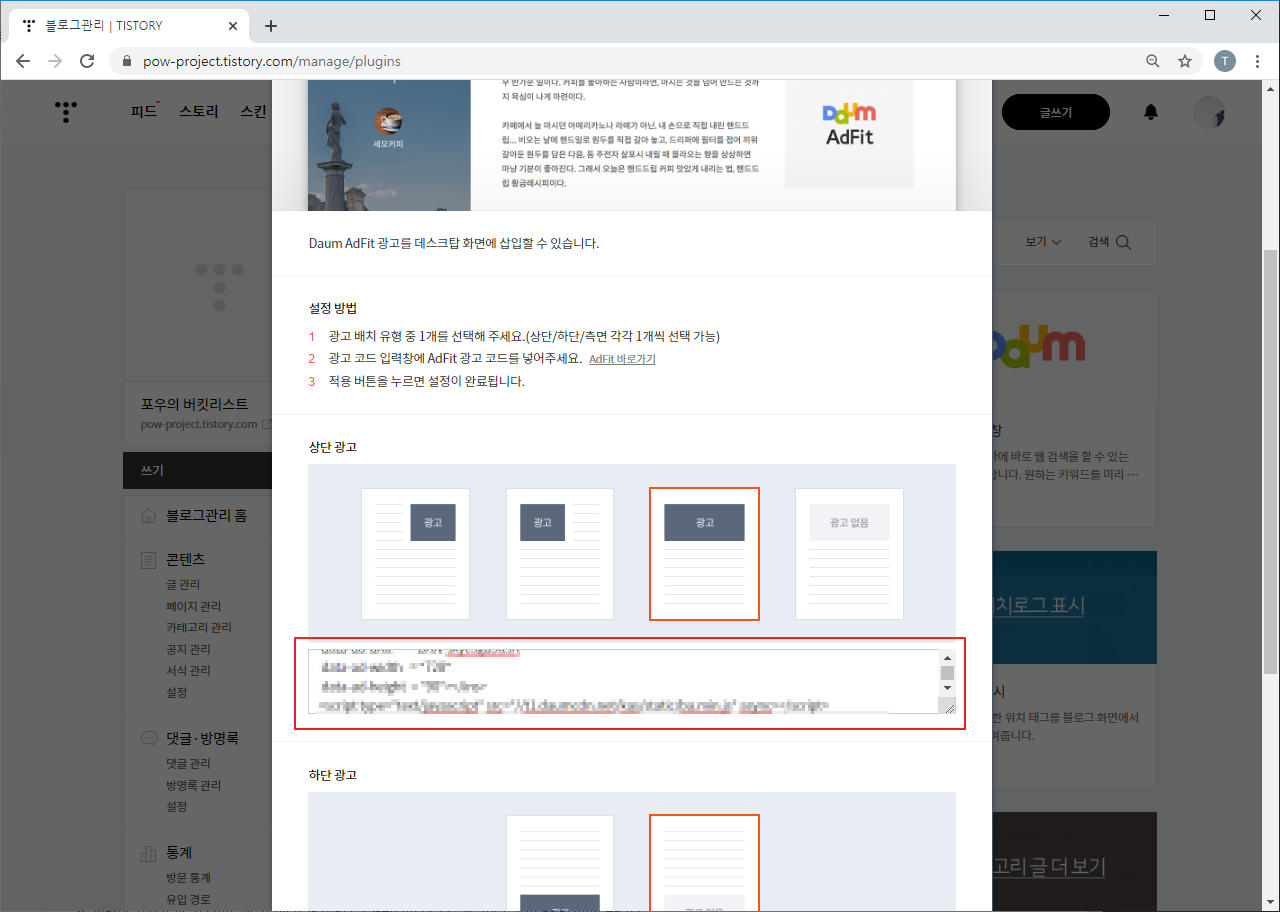Click the 쓰기 button in sidebar
Screen dimensions: 1280x912
coord(198,470)
